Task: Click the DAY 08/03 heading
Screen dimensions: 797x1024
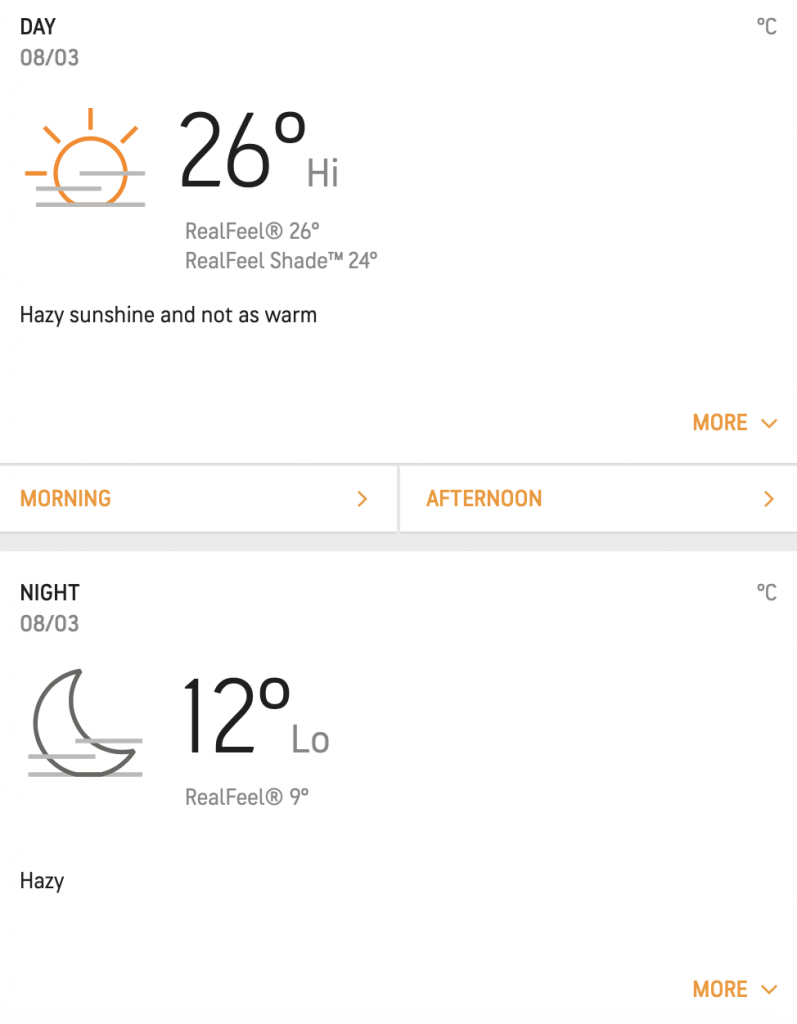Action: [50, 42]
